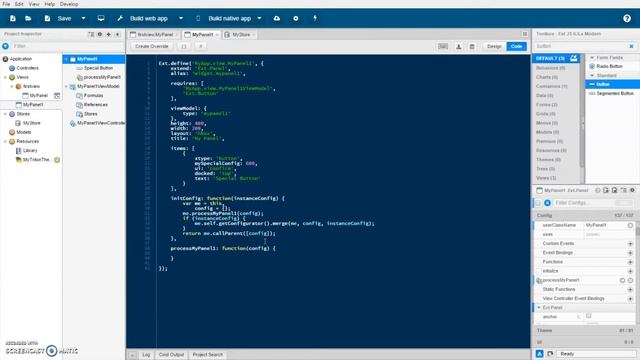Collapse the Views tree node

(5, 77)
